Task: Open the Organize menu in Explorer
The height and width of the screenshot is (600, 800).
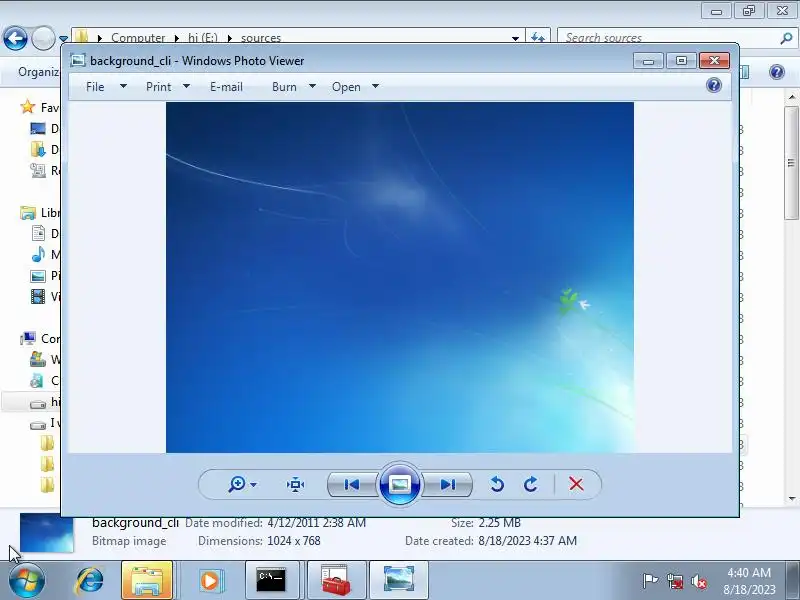Action: tap(39, 72)
